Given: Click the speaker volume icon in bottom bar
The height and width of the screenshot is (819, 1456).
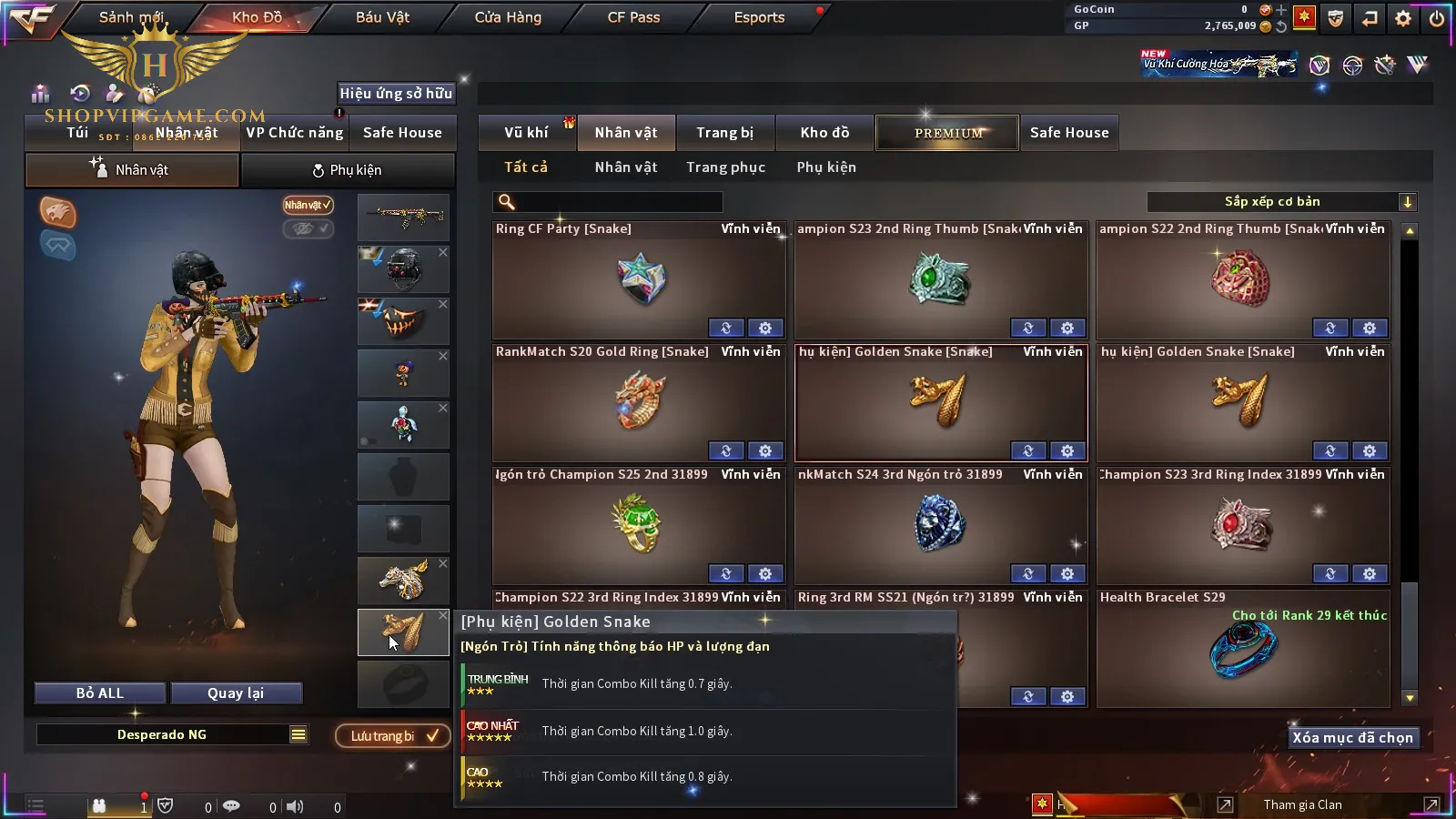Looking at the screenshot, I should tap(295, 806).
